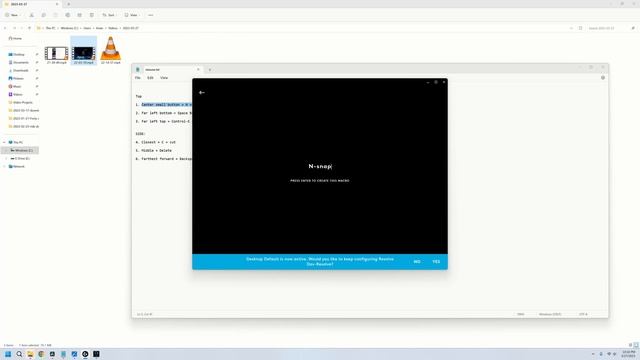Open the View dropdown in File Explorer toolbar
Screen dimensions: 640x360
(131, 15)
